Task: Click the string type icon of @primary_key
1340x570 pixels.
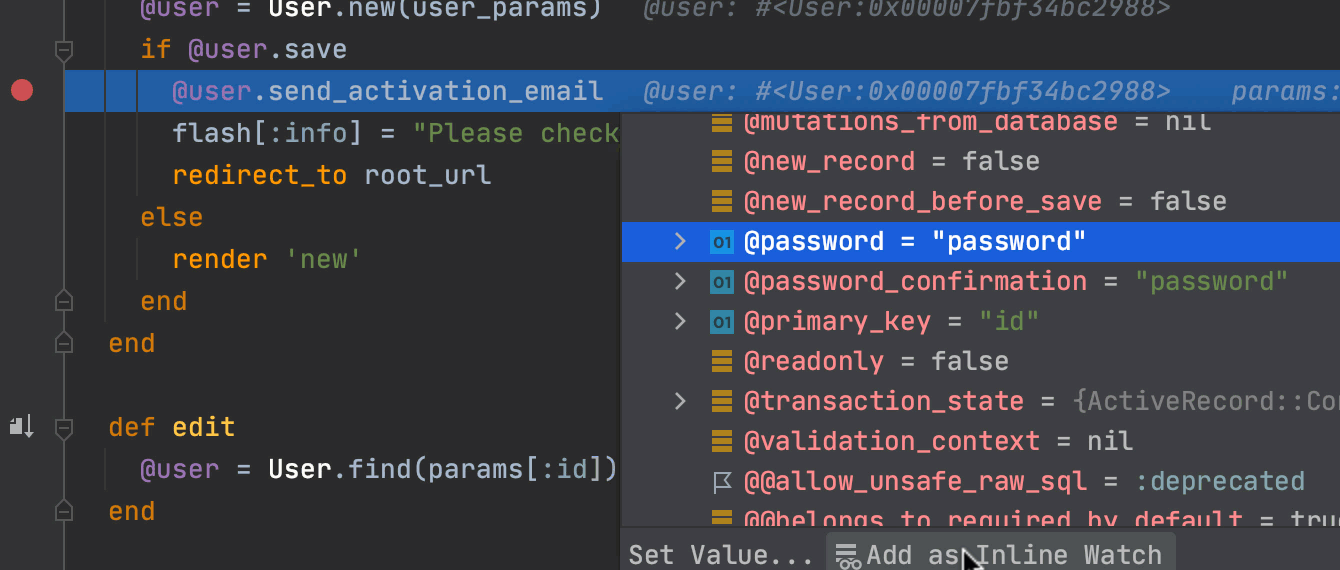Action: [722, 322]
